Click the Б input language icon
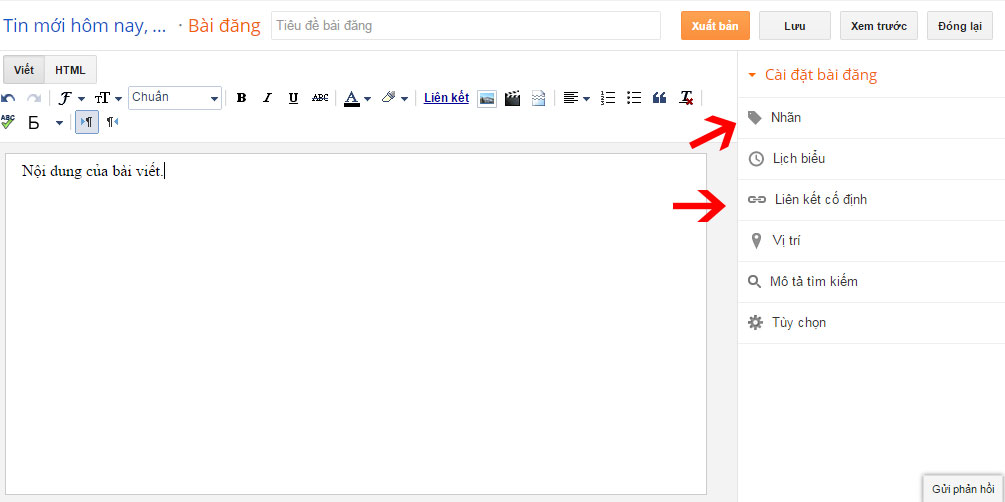1005x502 pixels. [x=34, y=122]
